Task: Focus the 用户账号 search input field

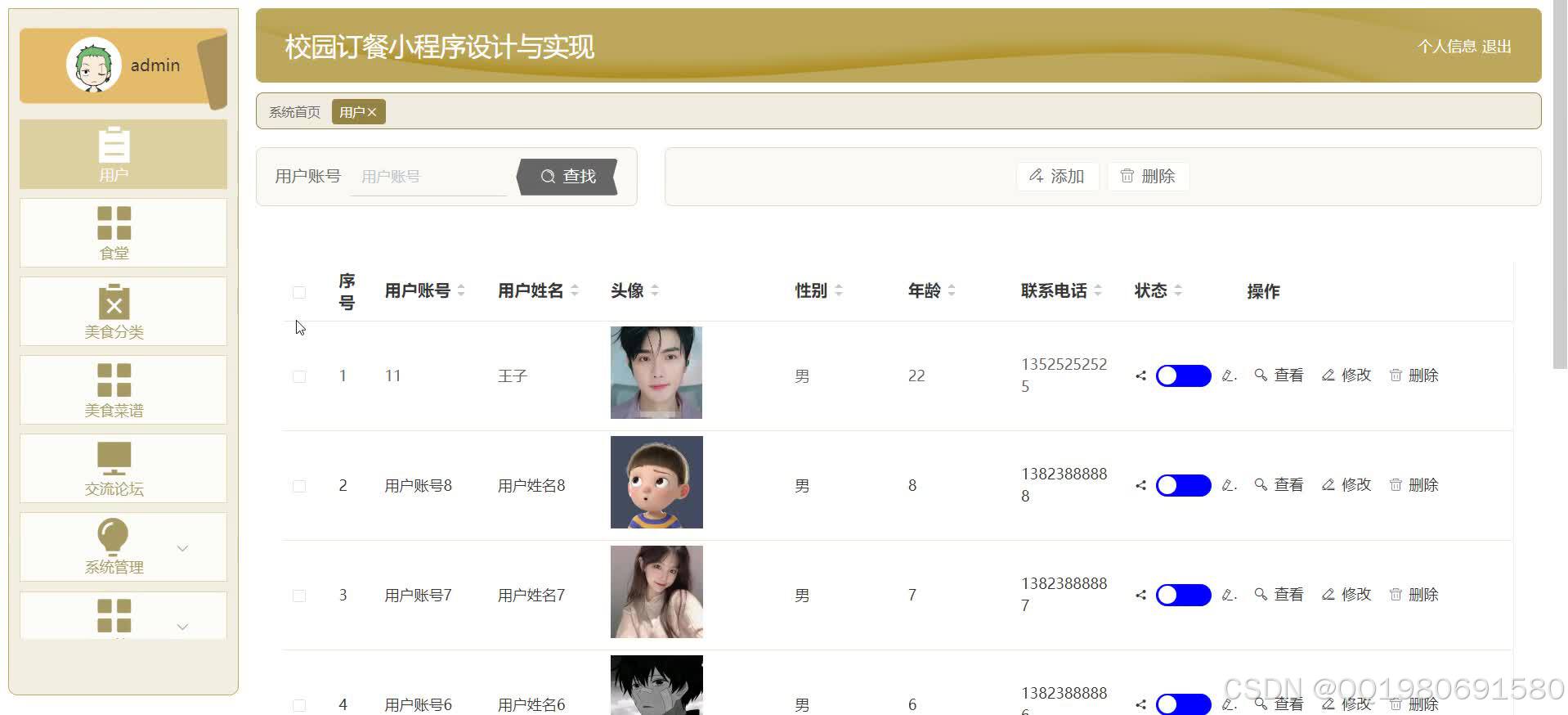Action: [x=429, y=177]
